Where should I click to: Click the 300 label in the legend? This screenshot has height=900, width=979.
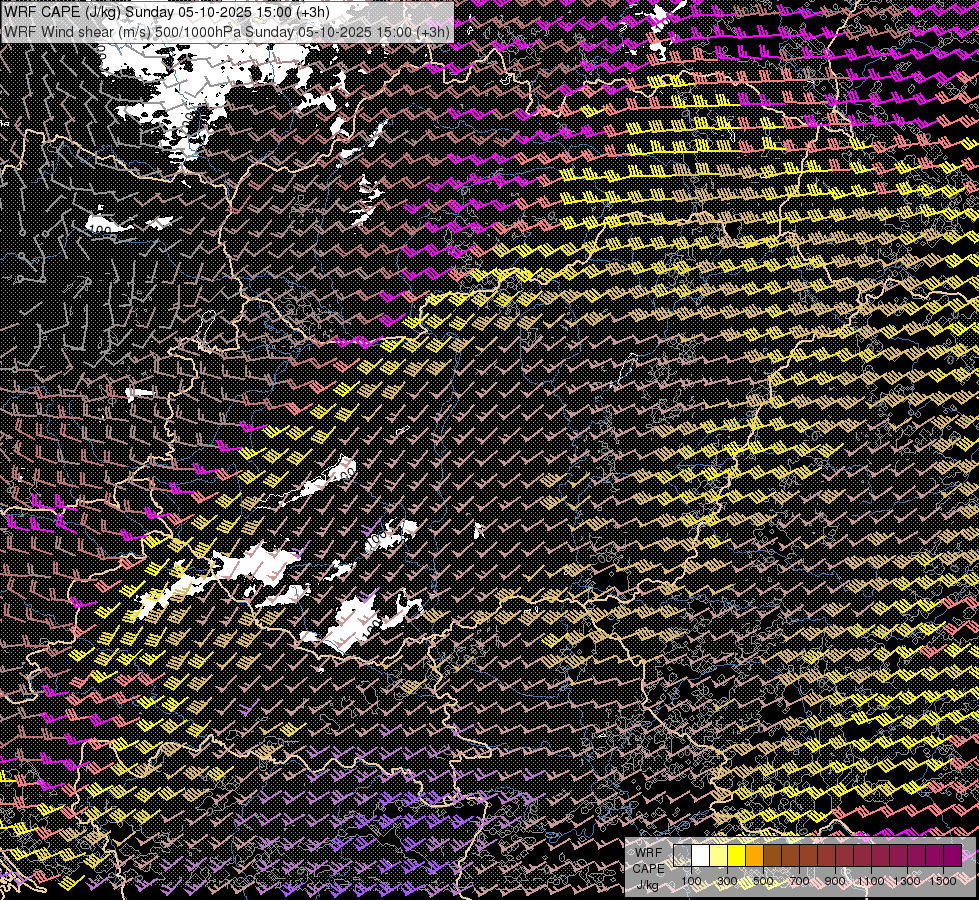point(727,881)
